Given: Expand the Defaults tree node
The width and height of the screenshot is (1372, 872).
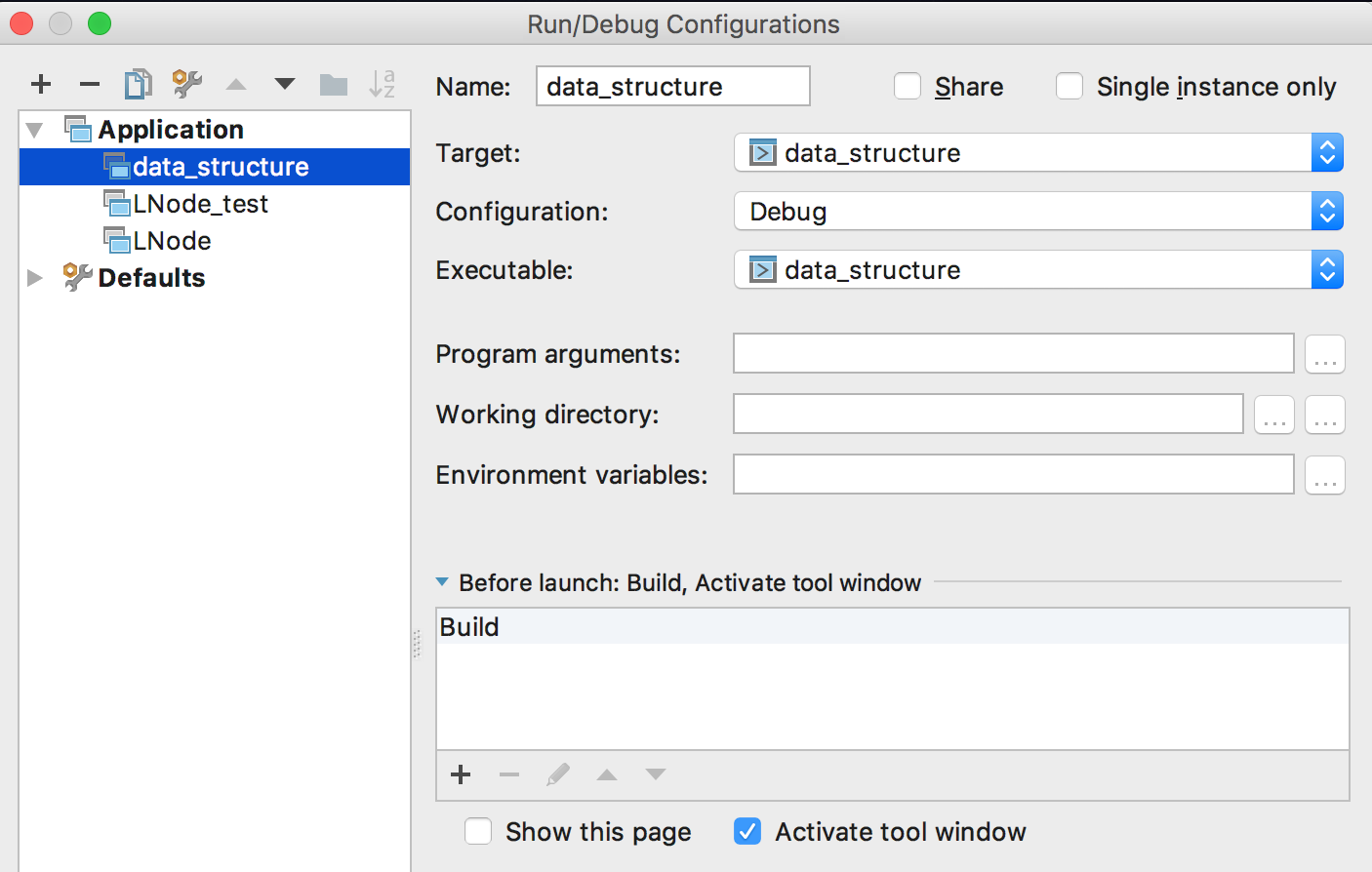Looking at the screenshot, I should [35, 278].
